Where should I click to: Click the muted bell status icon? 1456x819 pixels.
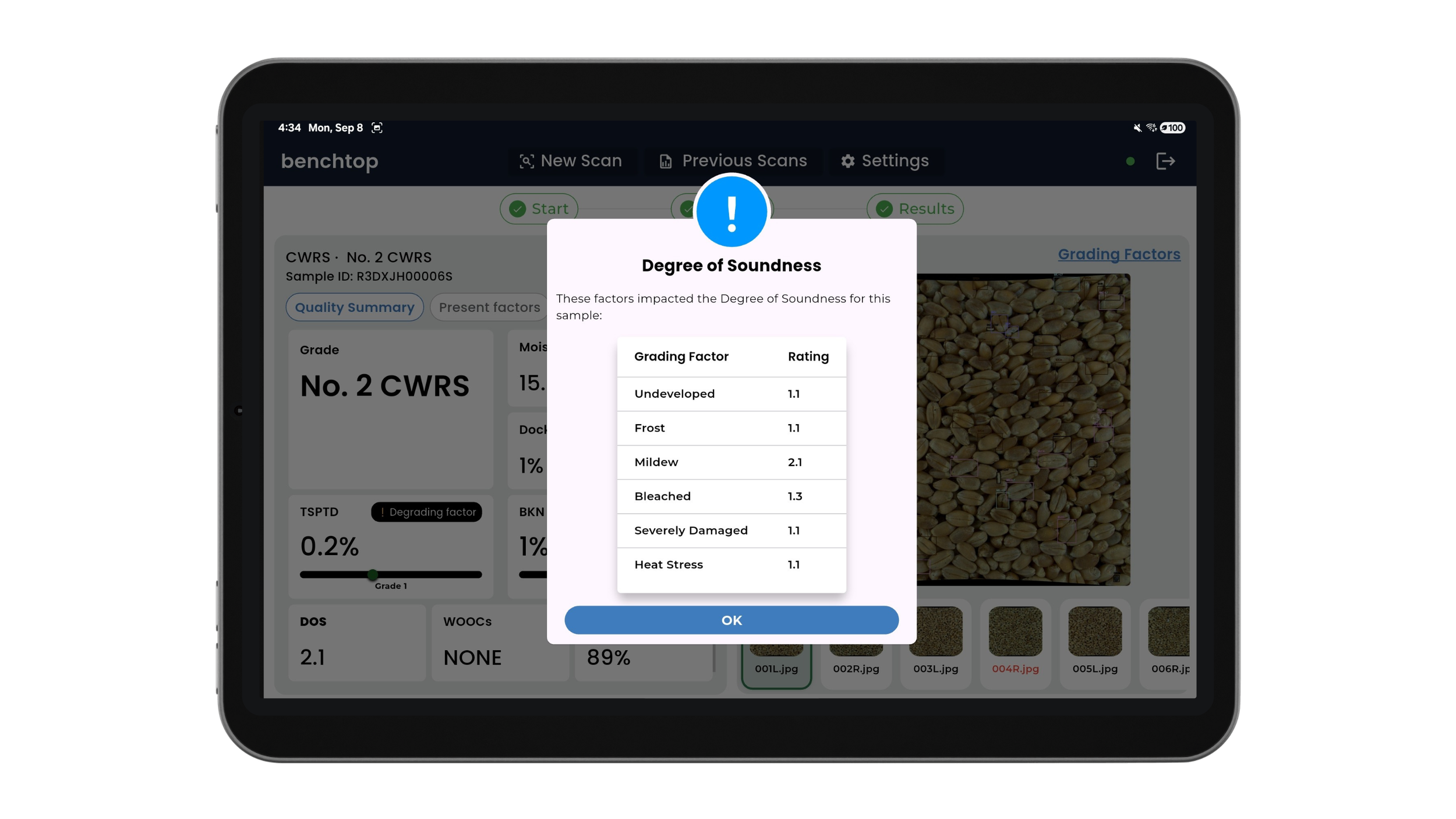tap(1137, 128)
